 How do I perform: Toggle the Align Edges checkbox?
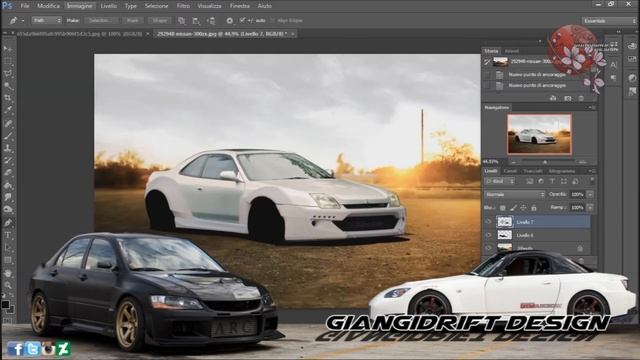[x=273, y=20]
